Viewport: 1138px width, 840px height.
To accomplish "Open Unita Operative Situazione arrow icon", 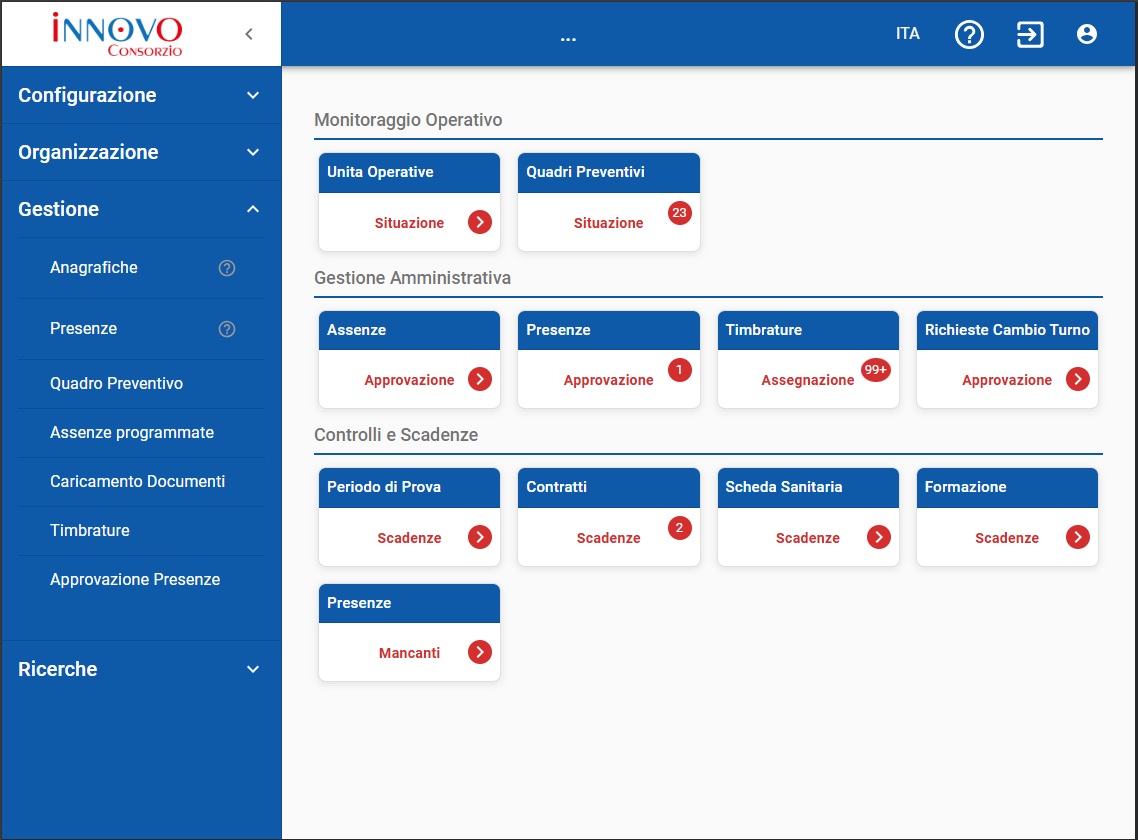I will point(478,222).
